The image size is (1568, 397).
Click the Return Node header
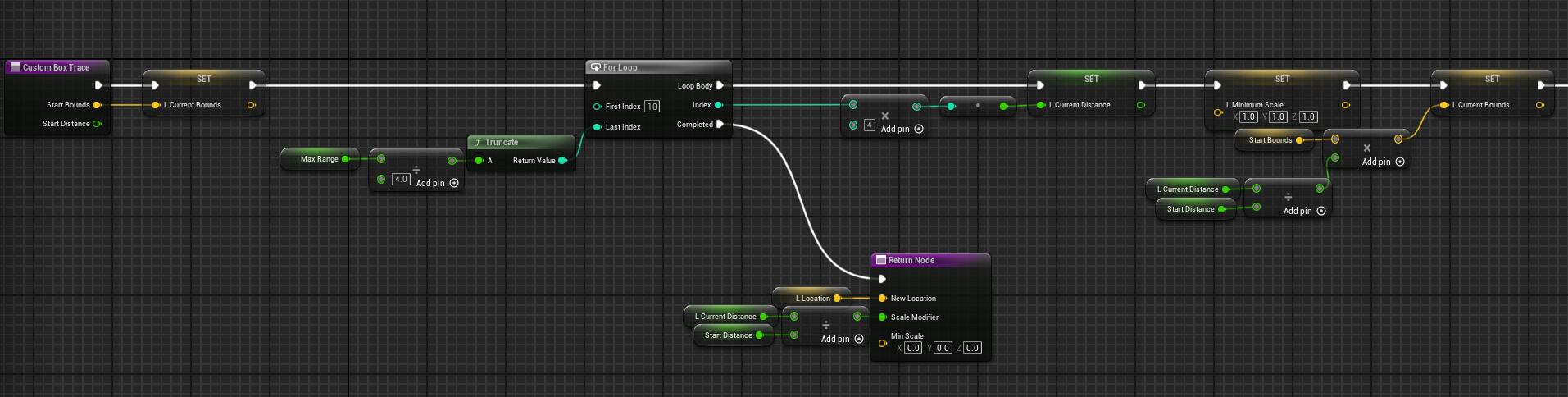pyautogui.click(x=911, y=260)
